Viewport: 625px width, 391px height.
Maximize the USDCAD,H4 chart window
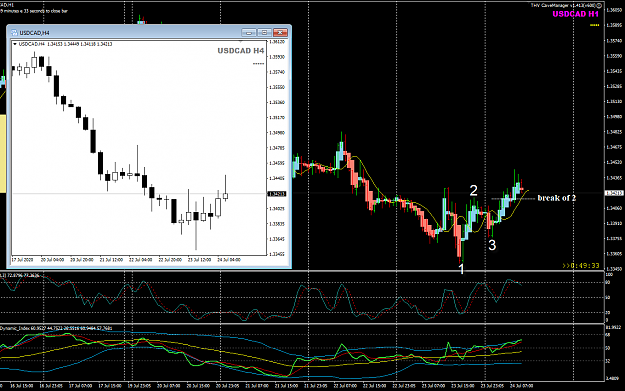(x=264, y=32)
